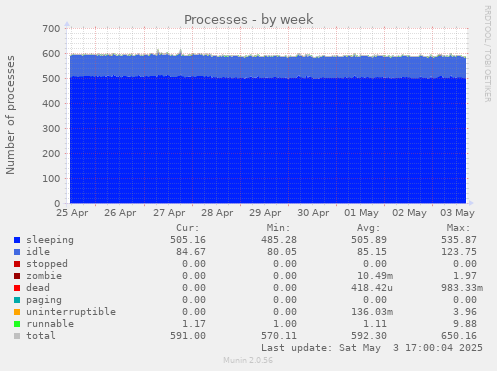
Task: Click sleeping current value 505.16
Action: [188, 240]
